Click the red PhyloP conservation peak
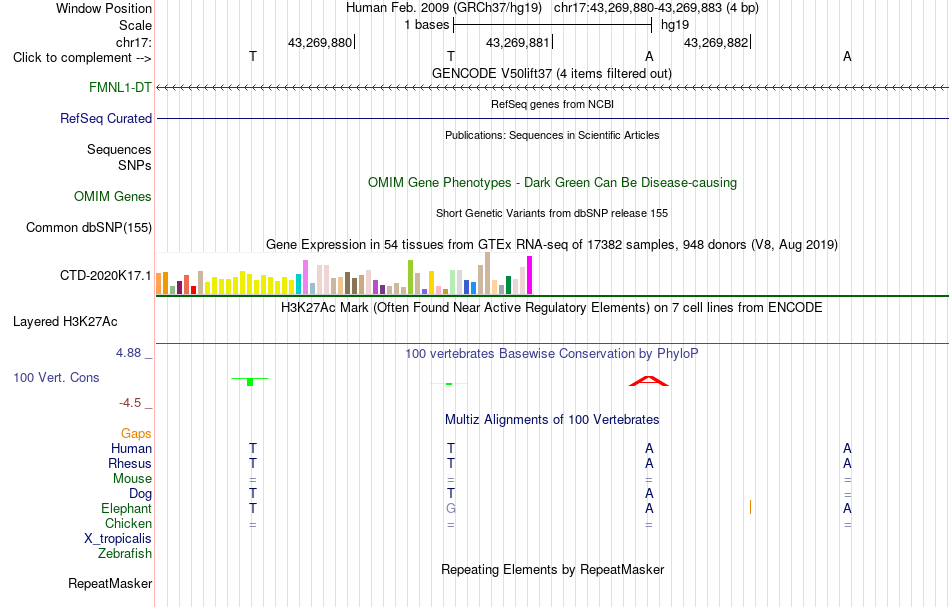The height and width of the screenshot is (607, 950). coord(648,380)
